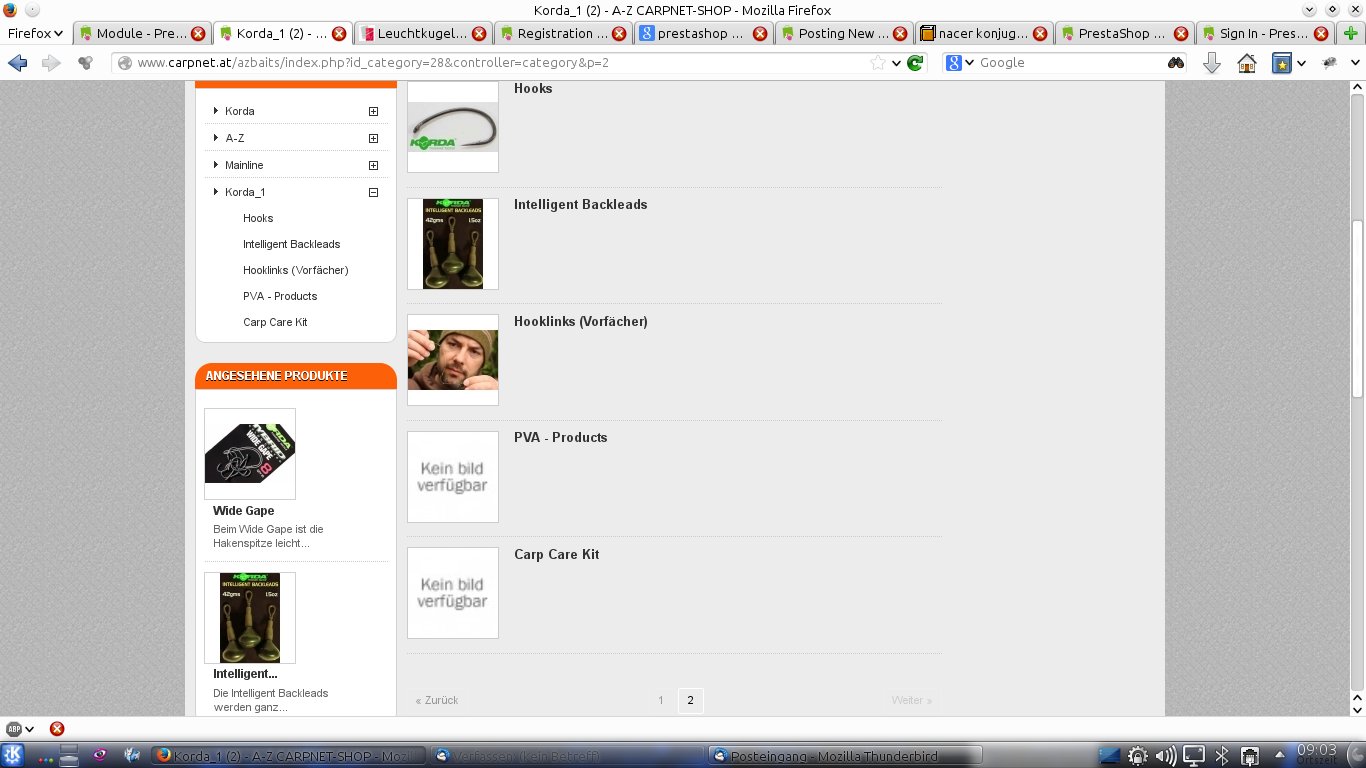This screenshot has height=768, width=1366.
Task: Click the blue Back arrow in Firefox
Action: click(17, 63)
